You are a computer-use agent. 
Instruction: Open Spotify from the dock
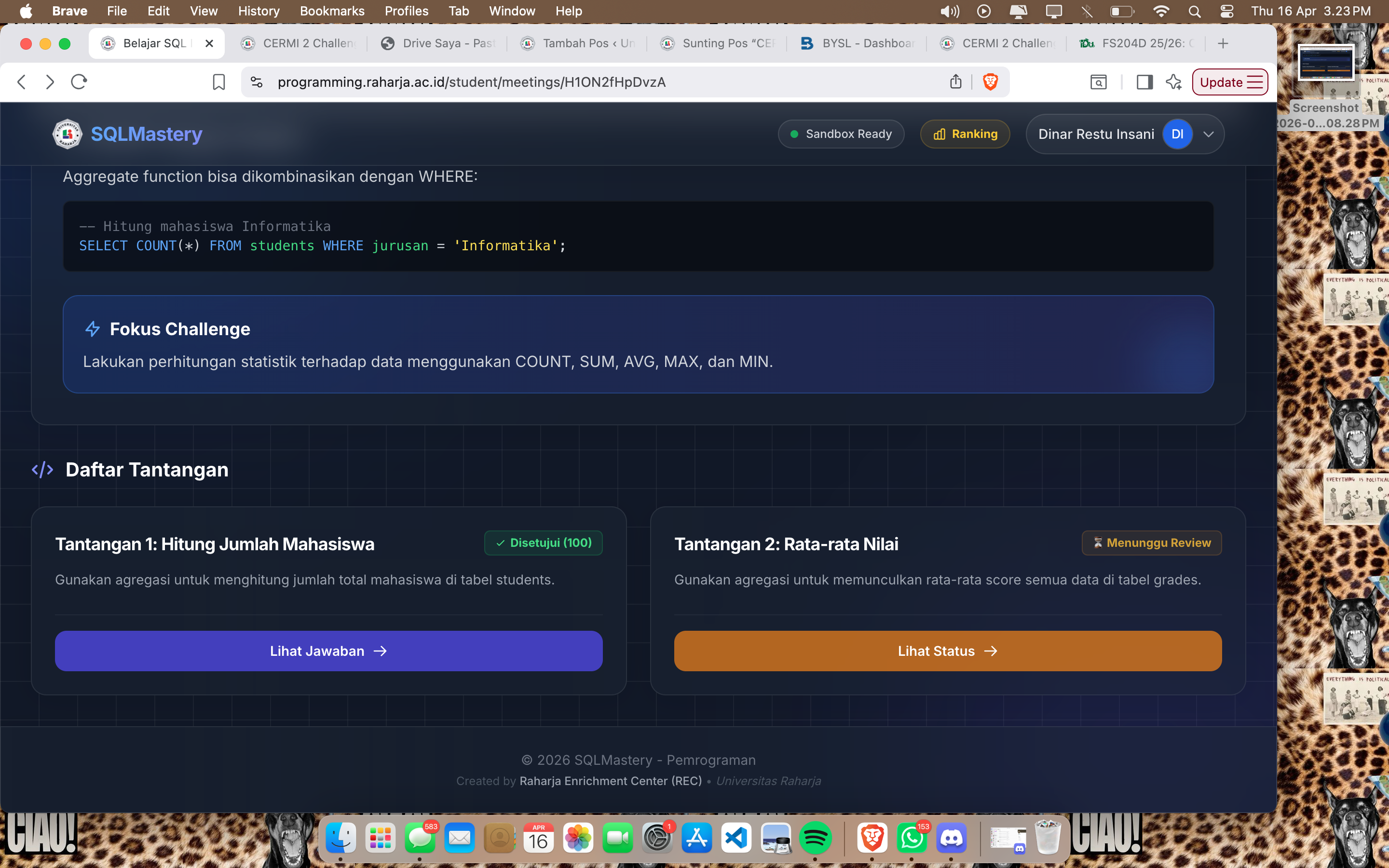pyautogui.click(x=815, y=839)
